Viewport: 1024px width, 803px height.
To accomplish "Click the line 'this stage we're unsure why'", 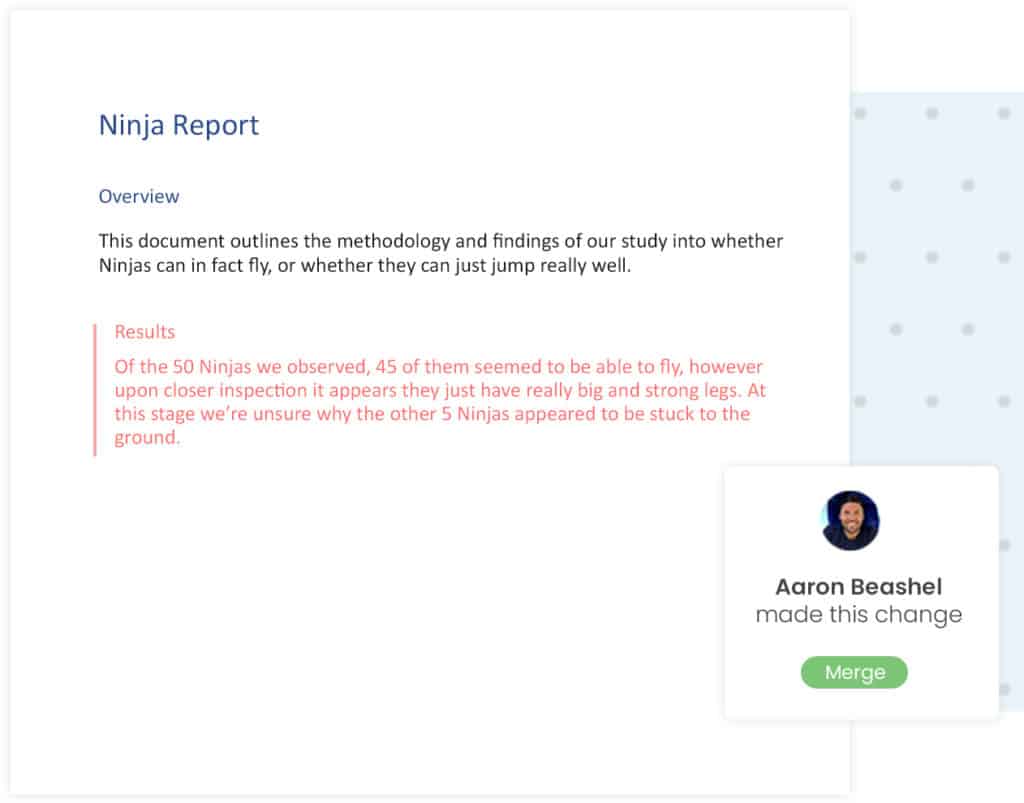I will coord(432,413).
